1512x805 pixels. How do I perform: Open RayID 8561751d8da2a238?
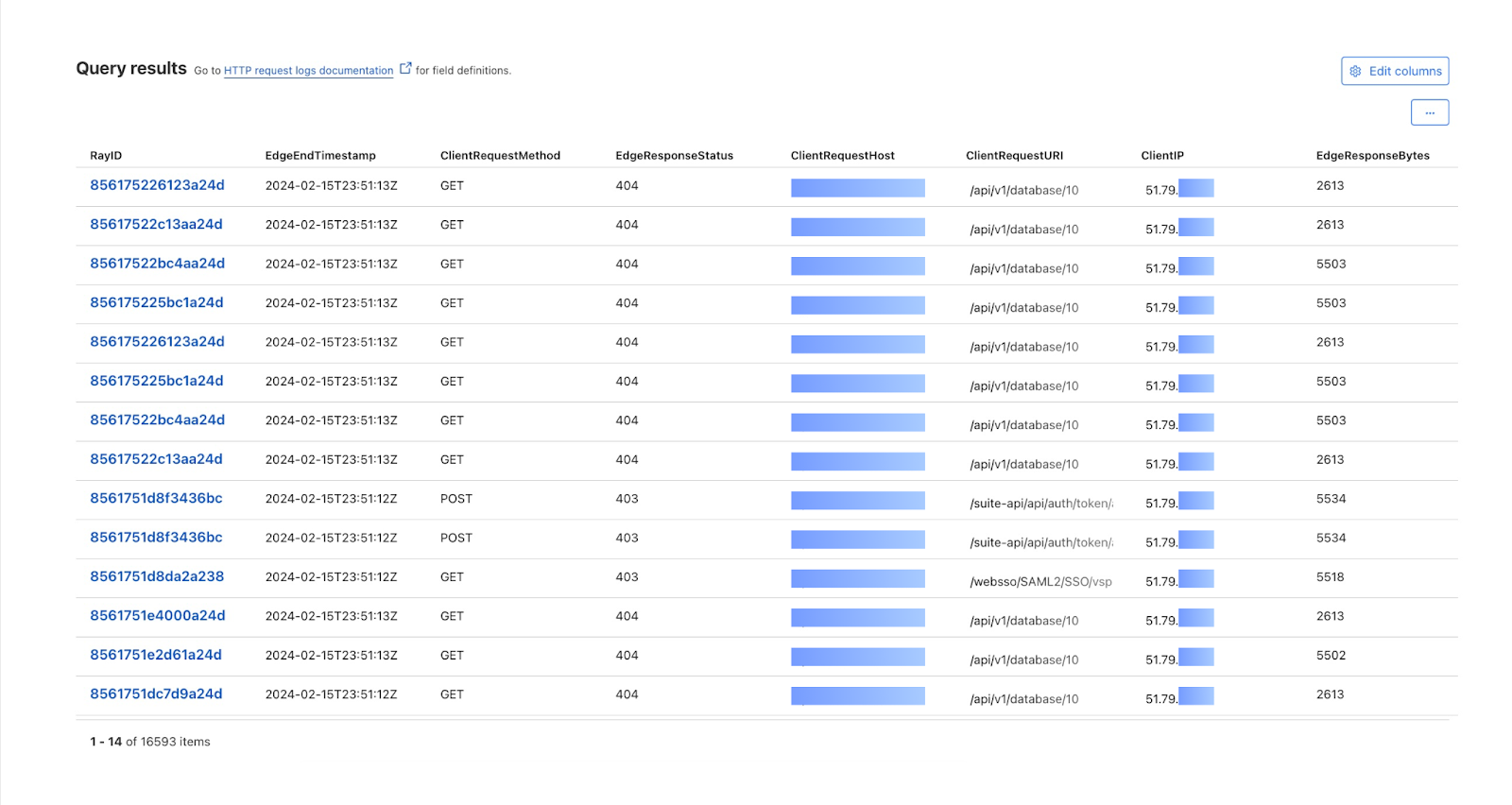pos(157,576)
